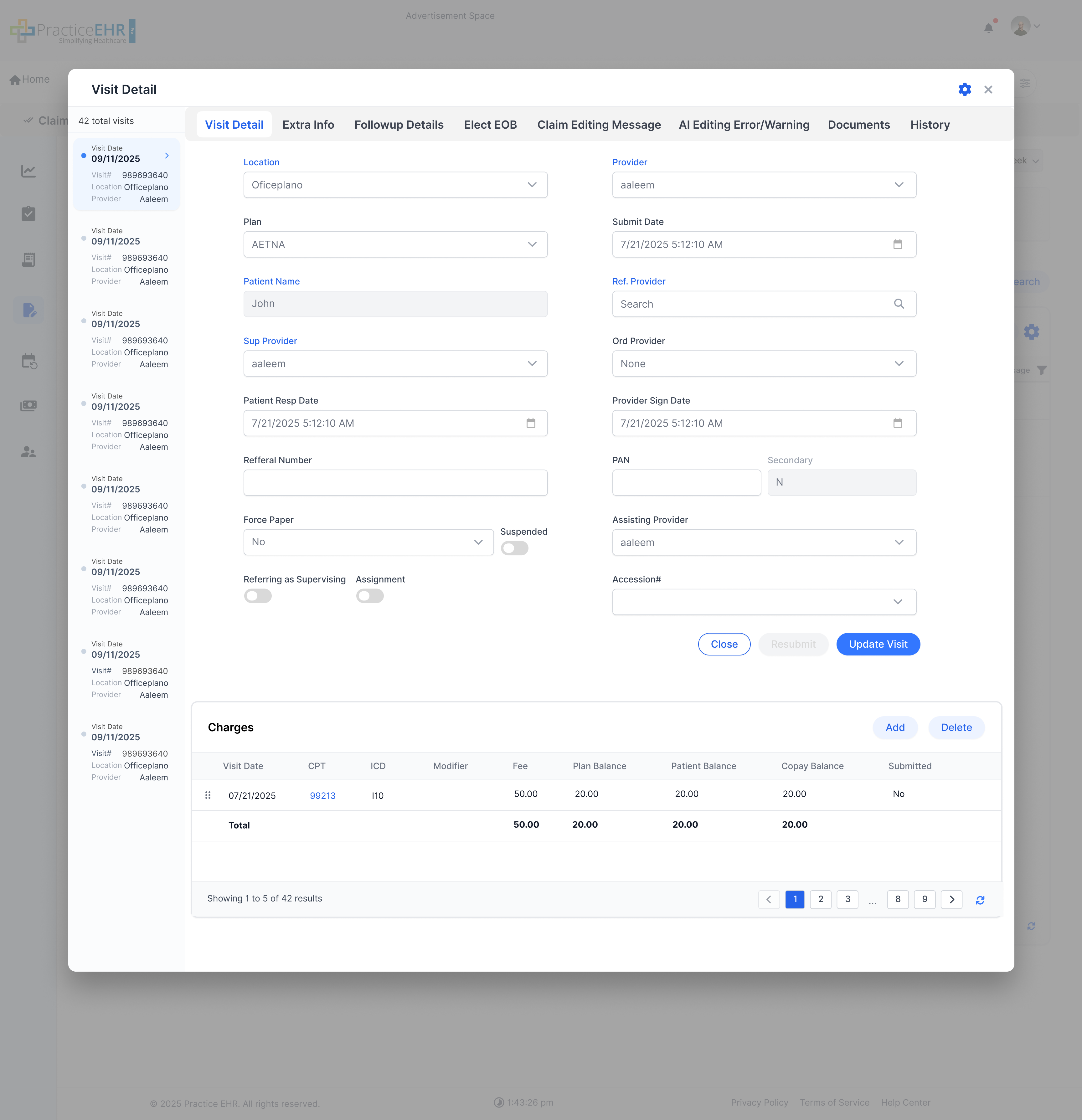Expand the Plan dropdown showing AETNA
Viewport: 1082px width, 1120px height.
(395, 244)
